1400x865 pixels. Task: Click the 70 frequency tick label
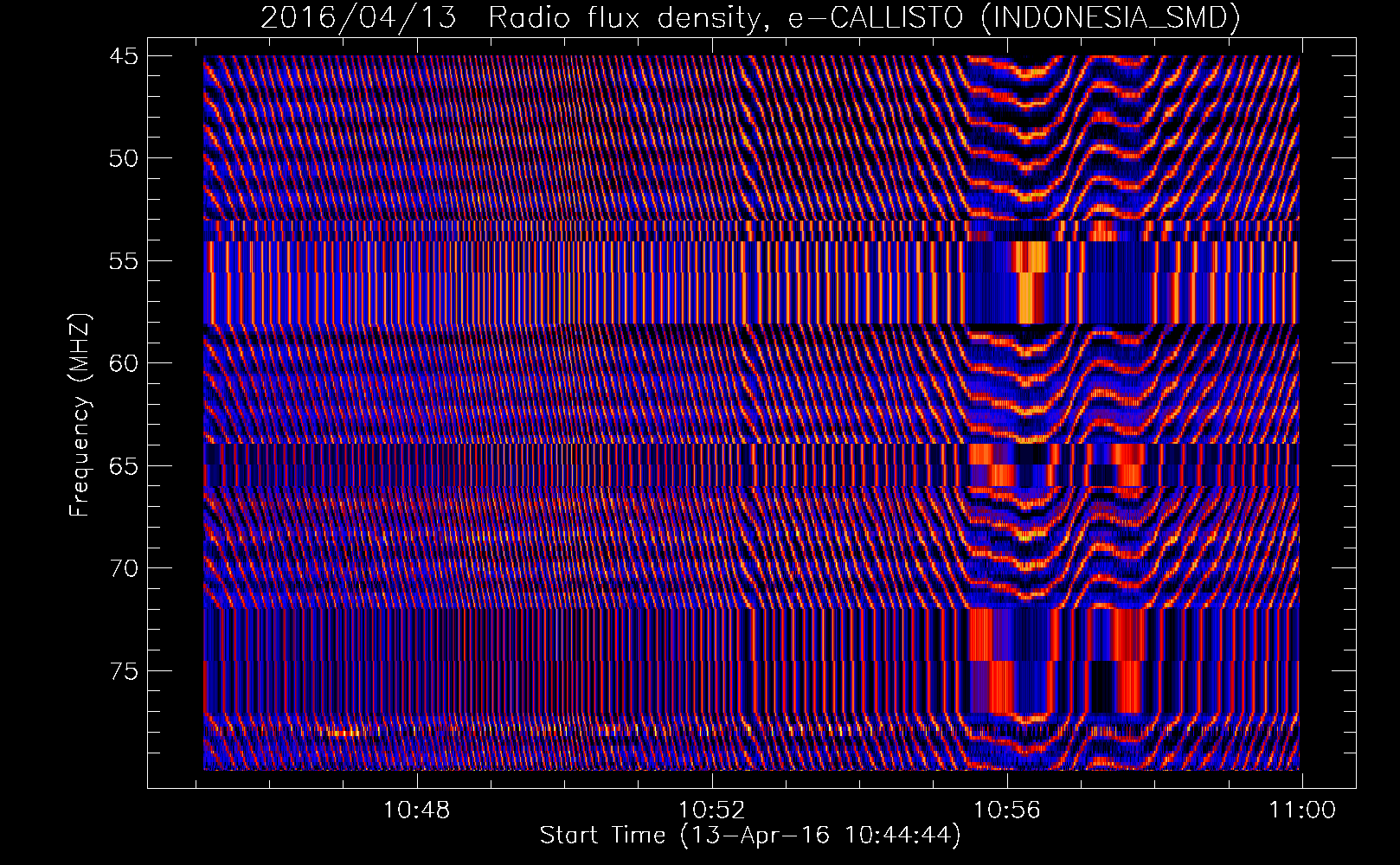pos(124,568)
